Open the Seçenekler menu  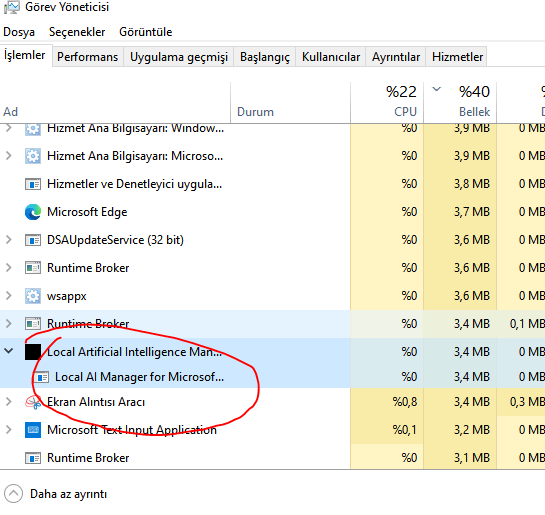(x=77, y=32)
